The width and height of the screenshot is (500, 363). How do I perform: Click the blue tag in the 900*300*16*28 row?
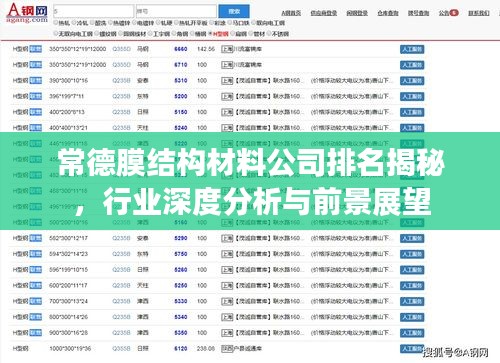coord(36,333)
